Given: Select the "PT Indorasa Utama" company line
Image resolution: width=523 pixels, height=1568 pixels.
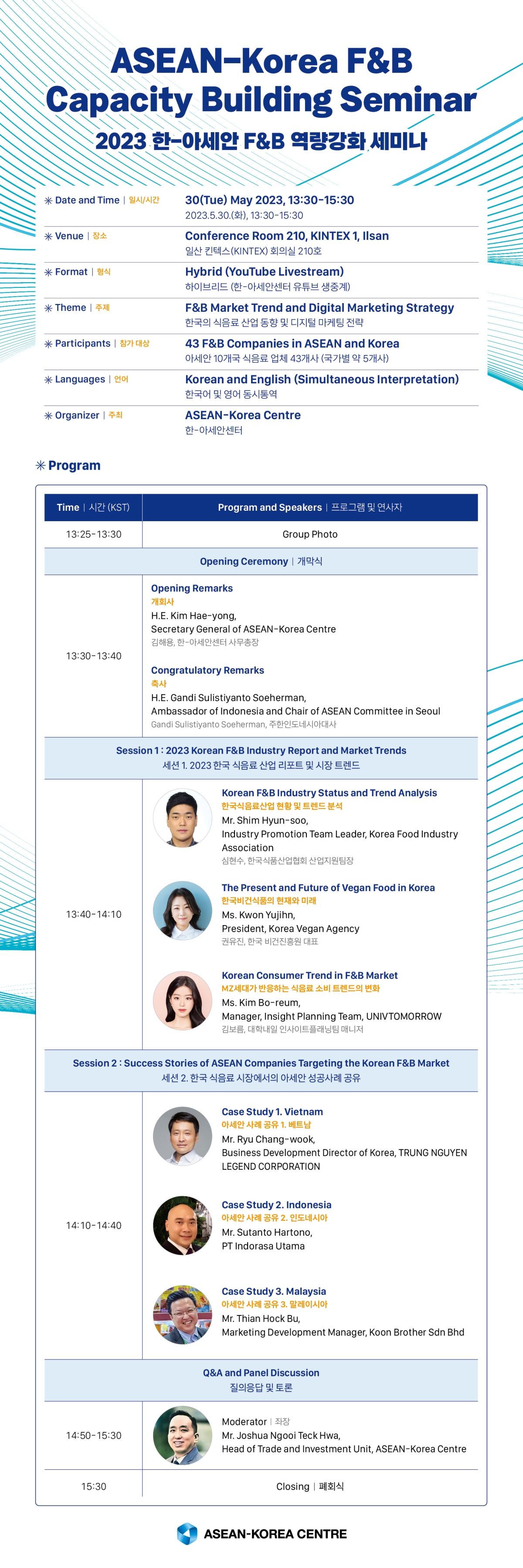Looking at the screenshot, I should pyautogui.click(x=263, y=1246).
